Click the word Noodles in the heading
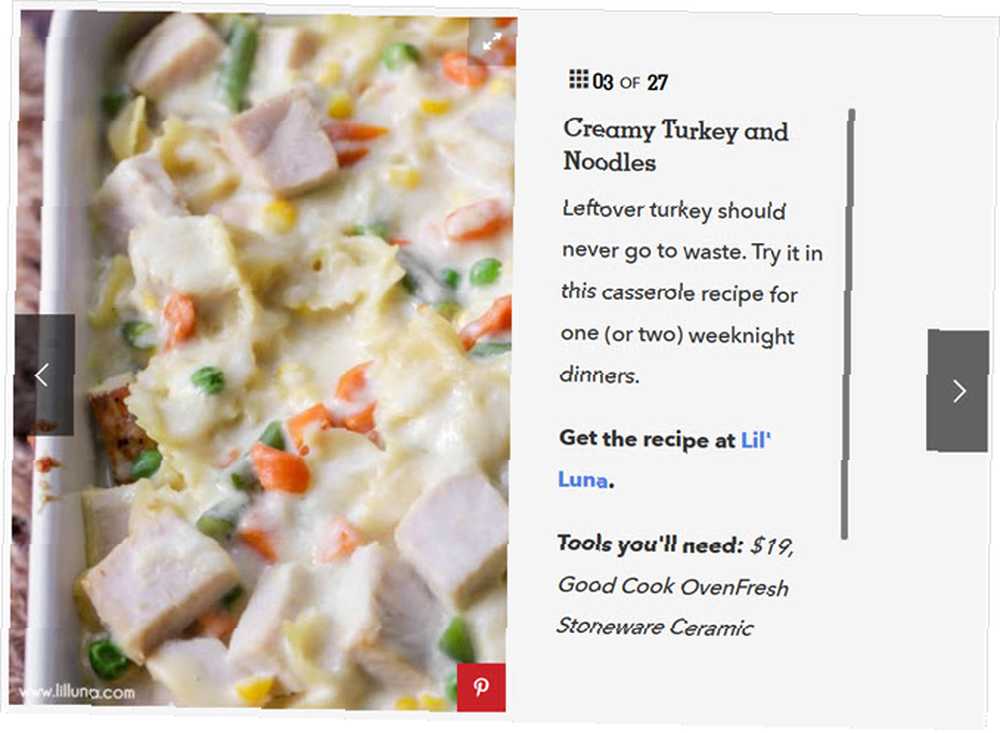This screenshot has width=1000, height=733. [x=609, y=161]
